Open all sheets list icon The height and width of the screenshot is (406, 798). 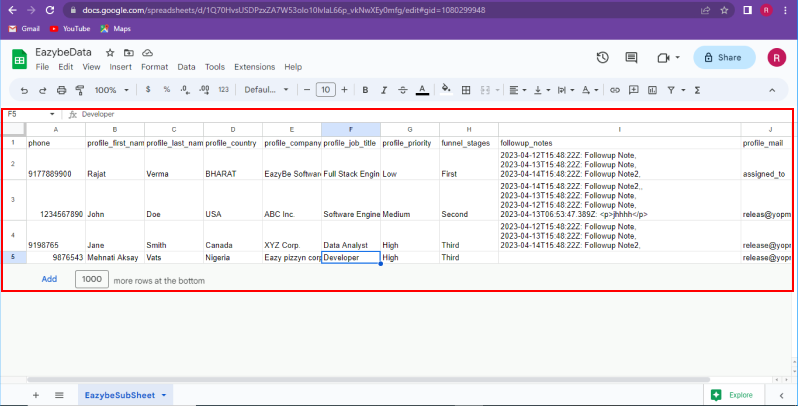[59, 395]
